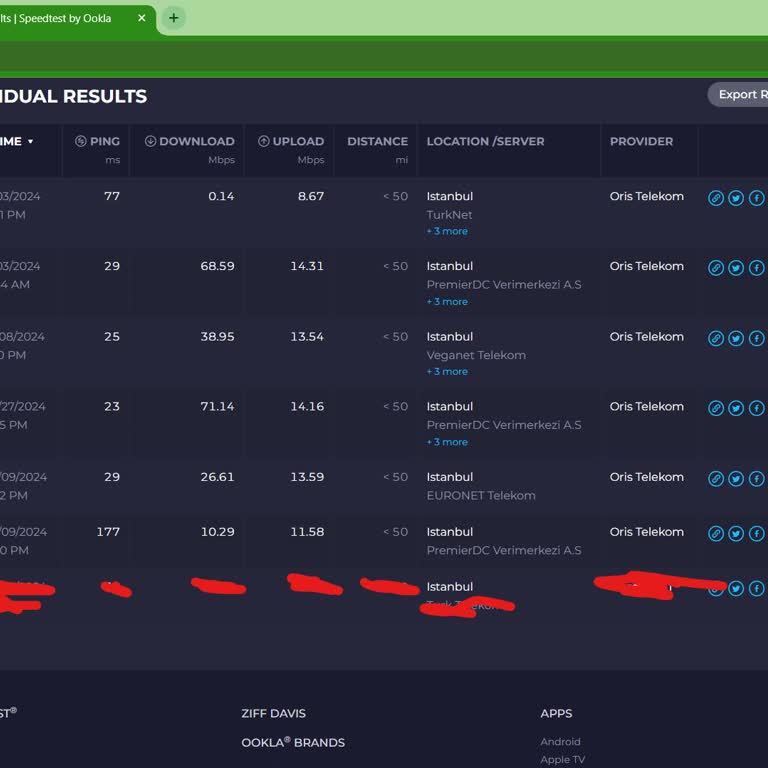Open the Android app link in the footer
The height and width of the screenshot is (768, 768).
tap(560, 742)
